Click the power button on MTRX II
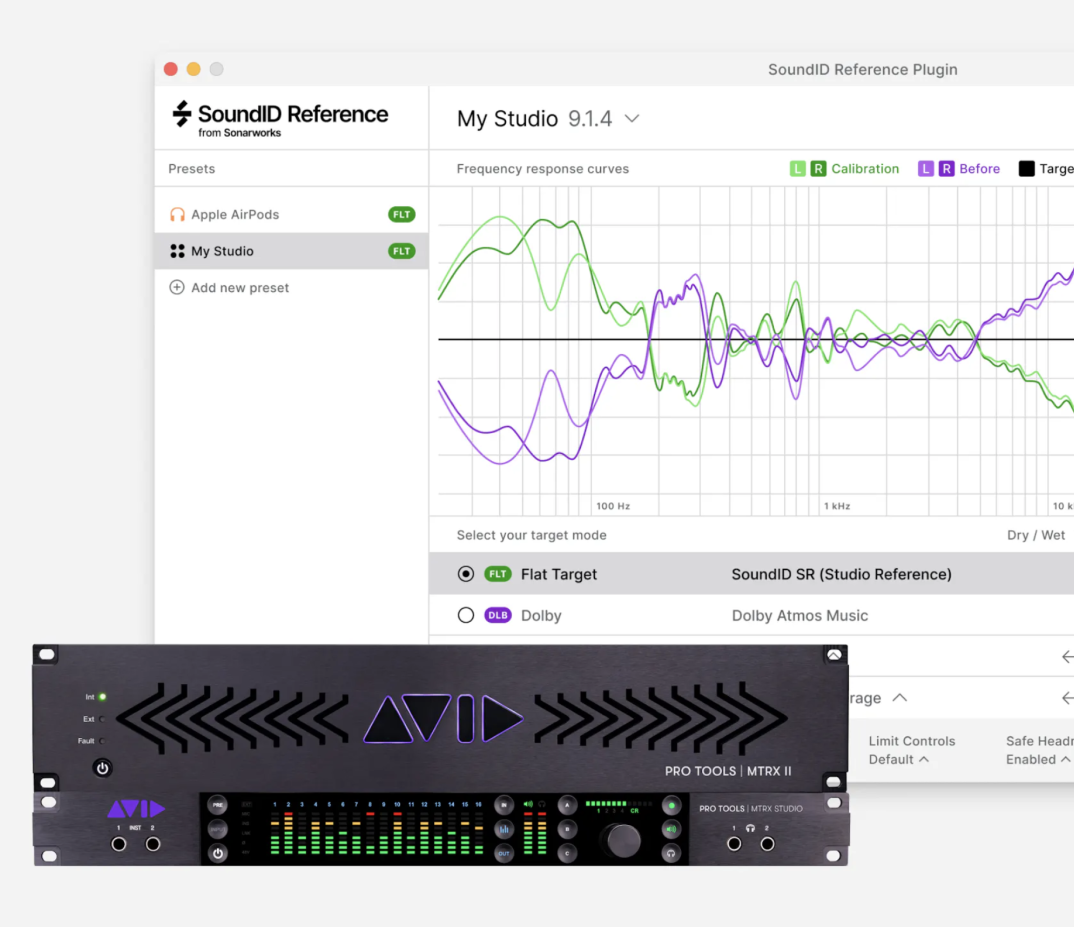This screenshot has height=927, width=1074. (102, 768)
